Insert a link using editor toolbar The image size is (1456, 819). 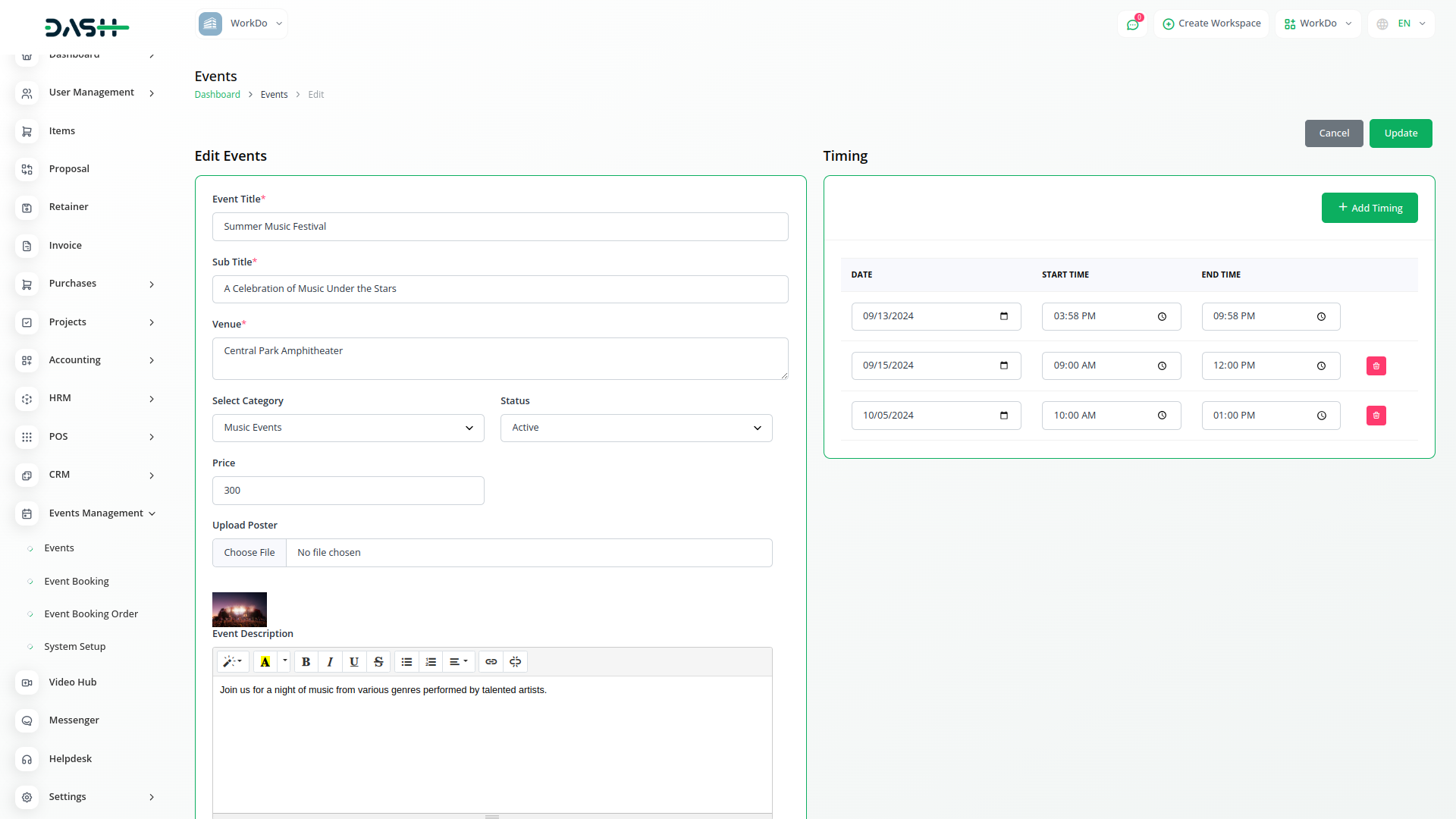[491, 662]
